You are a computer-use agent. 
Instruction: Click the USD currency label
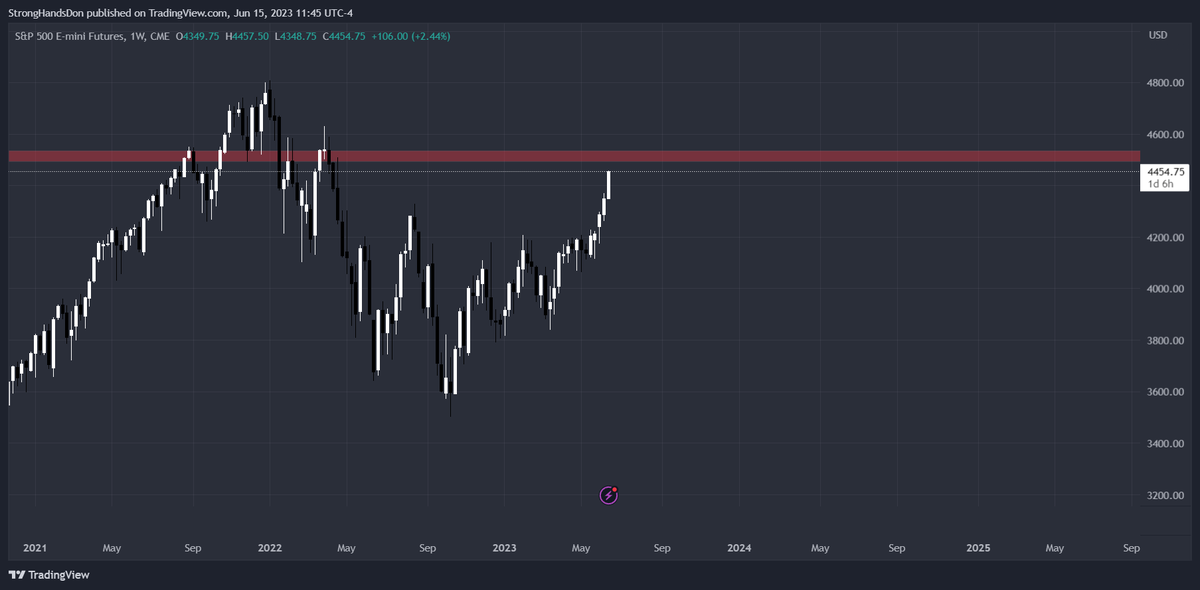point(1159,35)
